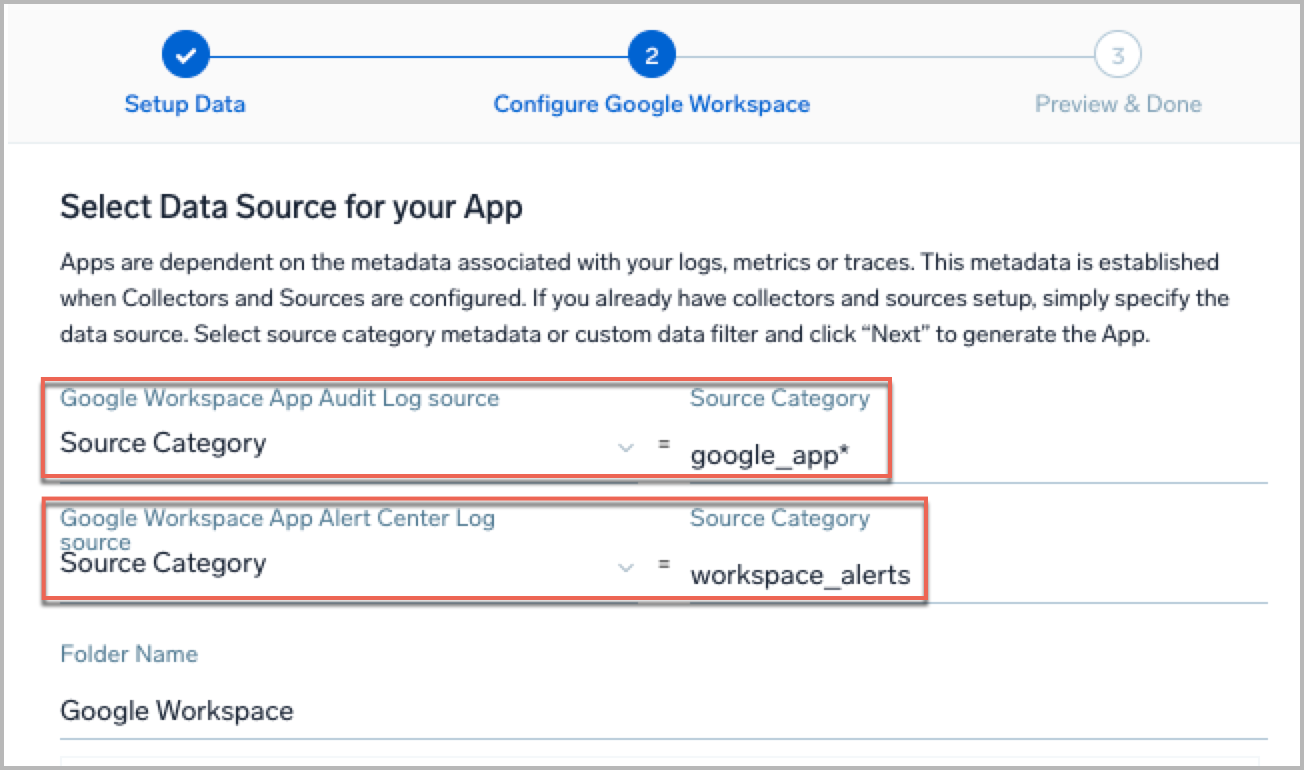Click the Setup Data completed checkmark icon
The height and width of the screenshot is (770, 1304).
[x=185, y=54]
